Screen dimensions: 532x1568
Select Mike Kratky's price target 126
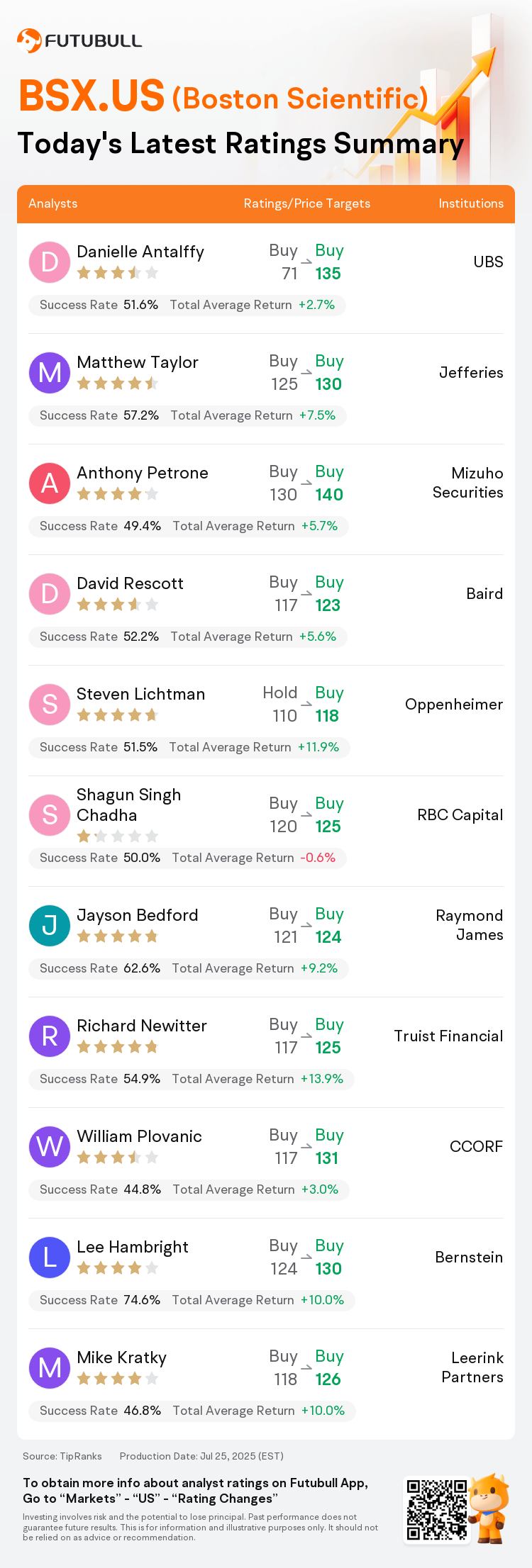[328, 1379]
